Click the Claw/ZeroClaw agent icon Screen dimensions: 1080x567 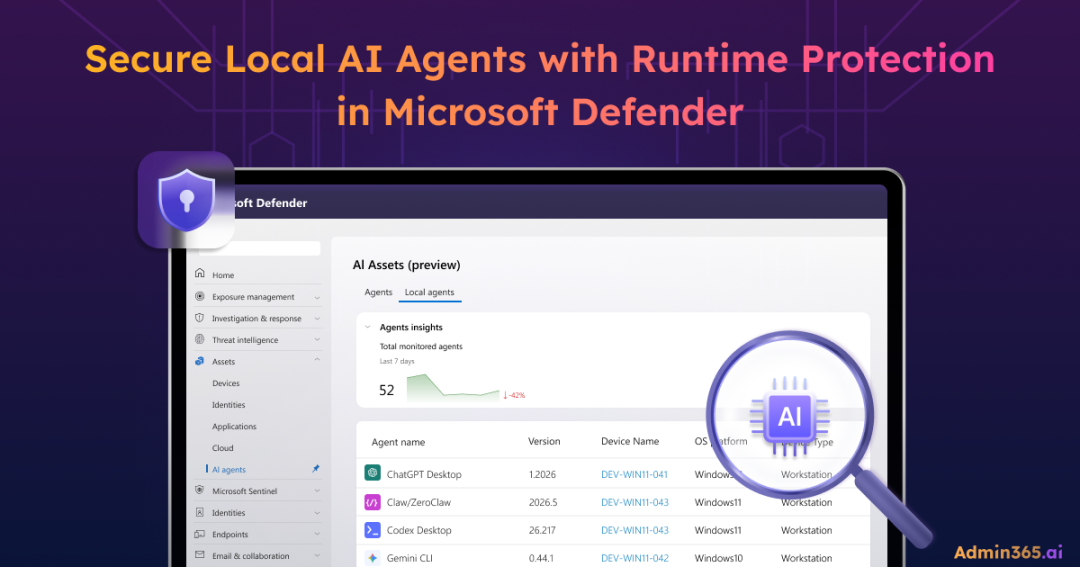click(373, 502)
